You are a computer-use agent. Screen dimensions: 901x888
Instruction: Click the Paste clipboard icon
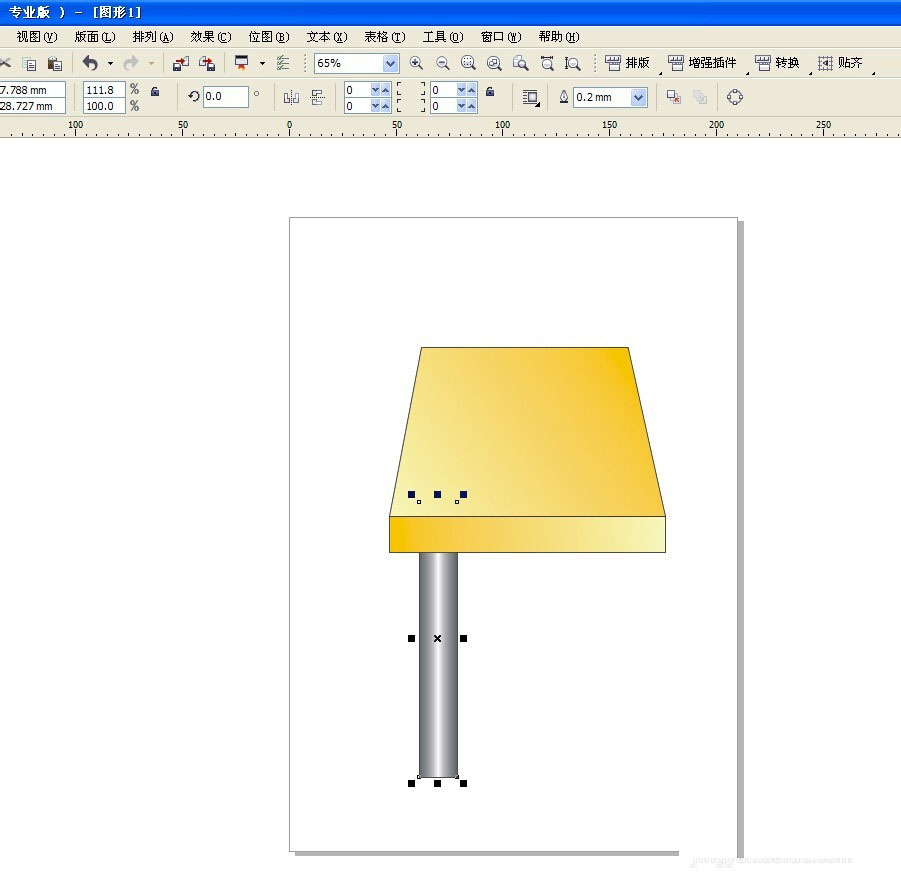[x=55, y=63]
